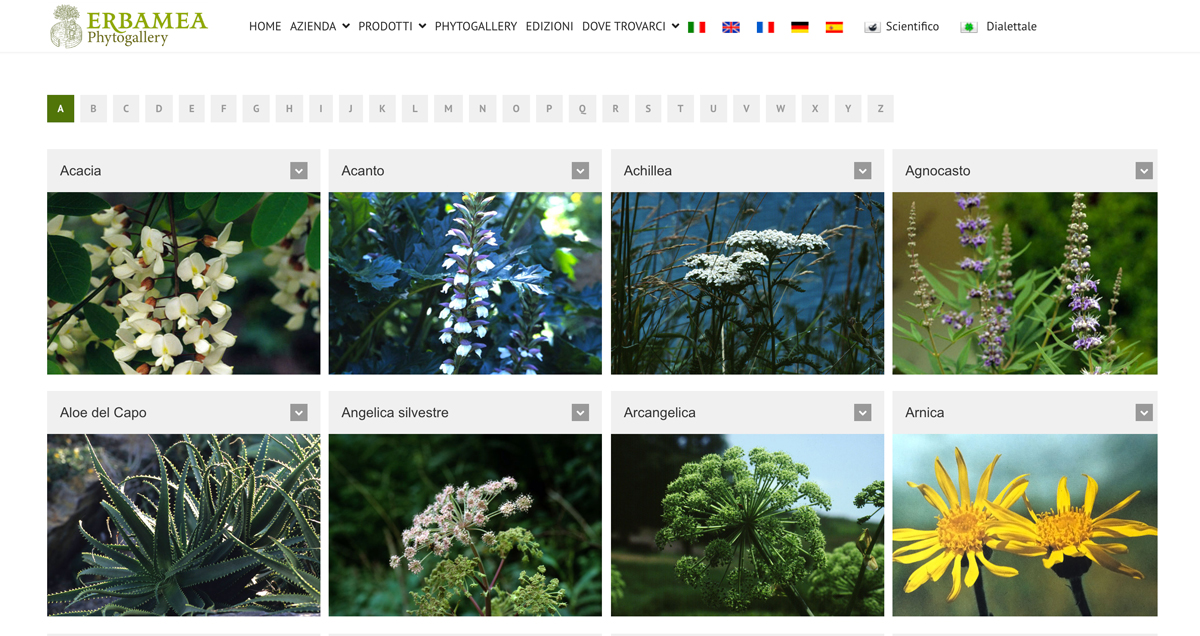Switch language with the Italian flag
Viewport: 1200px width, 636px height.
click(697, 27)
